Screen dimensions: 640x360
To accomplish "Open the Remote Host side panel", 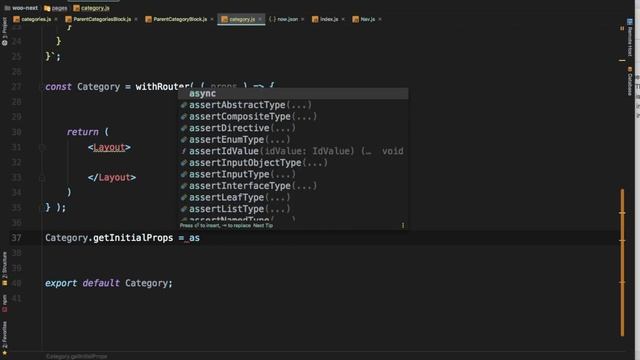I will point(630,38).
